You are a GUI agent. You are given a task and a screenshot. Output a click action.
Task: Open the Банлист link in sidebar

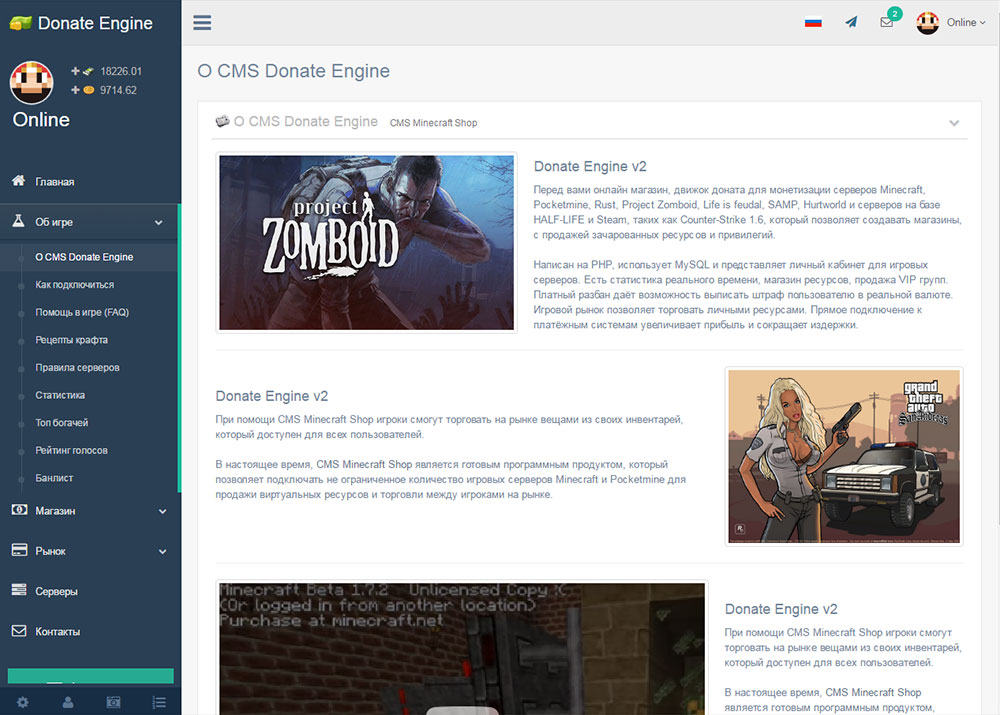(54, 478)
